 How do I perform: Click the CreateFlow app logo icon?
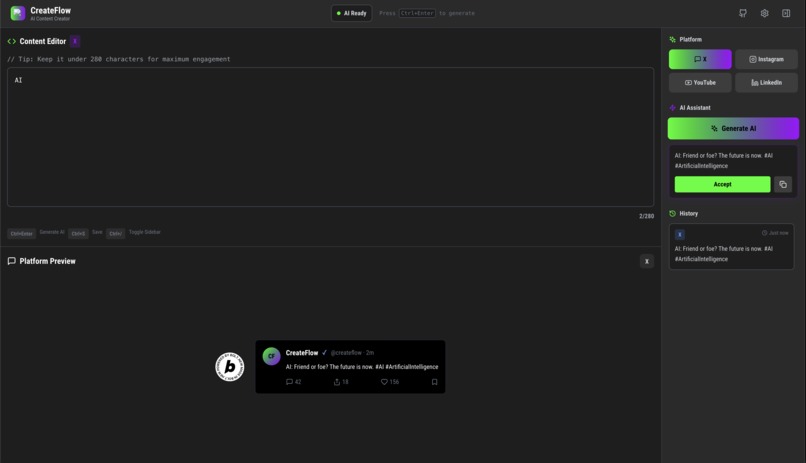pyautogui.click(x=17, y=13)
